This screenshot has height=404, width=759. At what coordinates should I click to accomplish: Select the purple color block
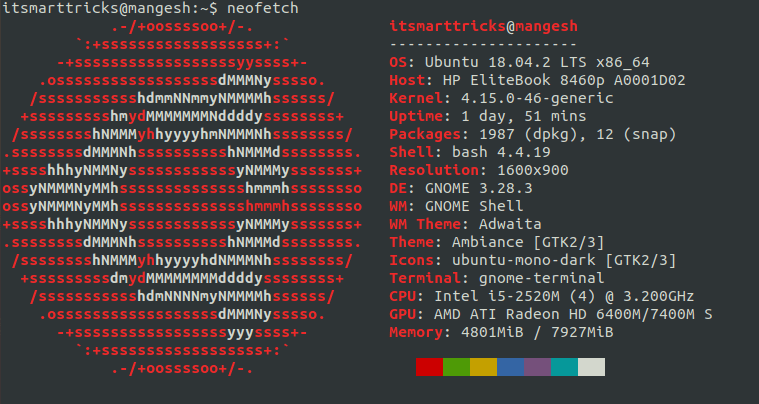click(x=537, y=367)
